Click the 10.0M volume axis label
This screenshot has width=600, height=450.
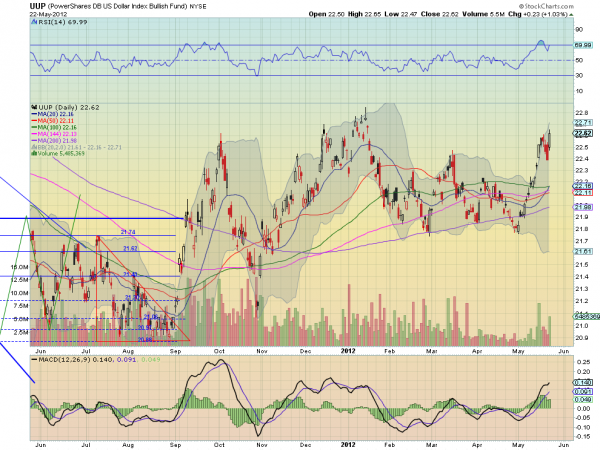coord(19,293)
